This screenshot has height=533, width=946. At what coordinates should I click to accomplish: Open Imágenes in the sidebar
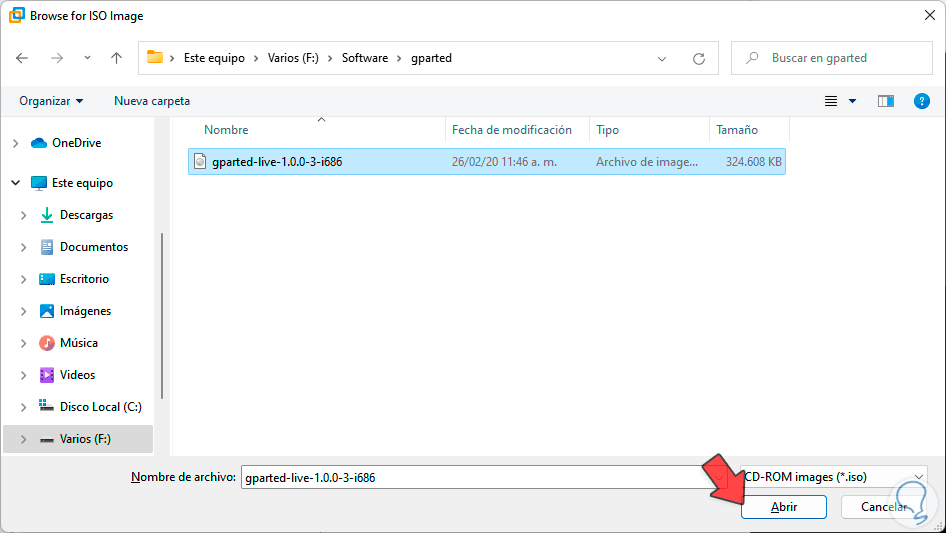coord(85,311)
